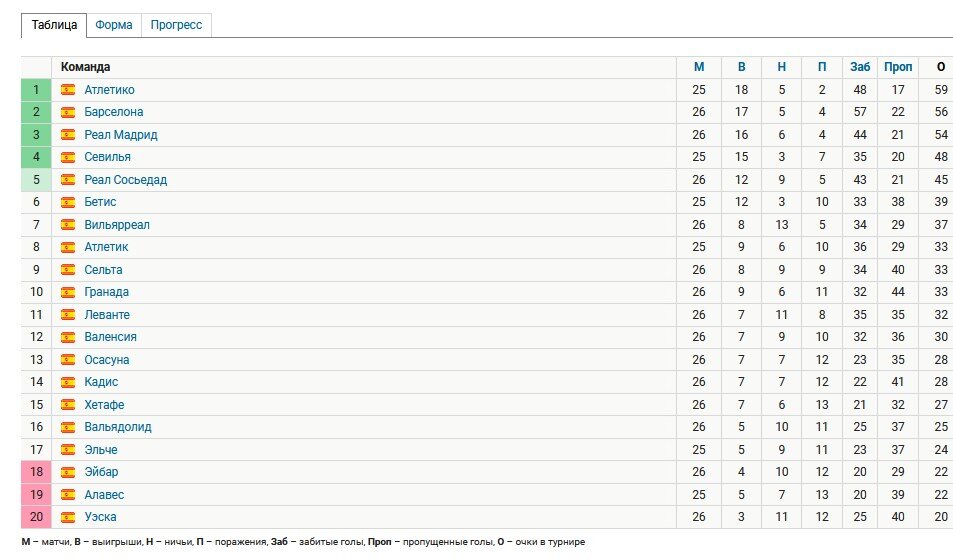Open the Барселона team link
The height and width of the screenshot is (559, 953).
coord(114,112)
